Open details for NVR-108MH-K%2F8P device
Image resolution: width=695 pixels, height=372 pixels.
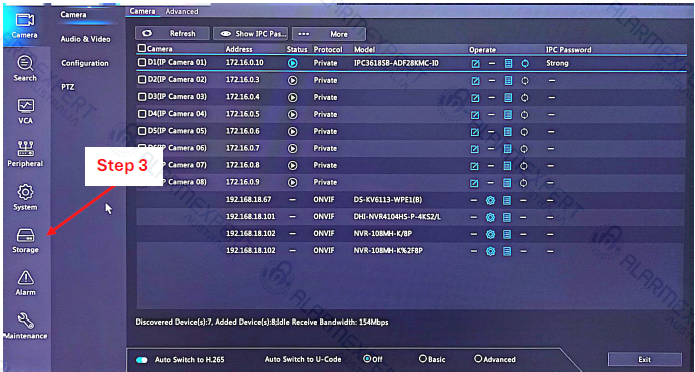[507, 251]
